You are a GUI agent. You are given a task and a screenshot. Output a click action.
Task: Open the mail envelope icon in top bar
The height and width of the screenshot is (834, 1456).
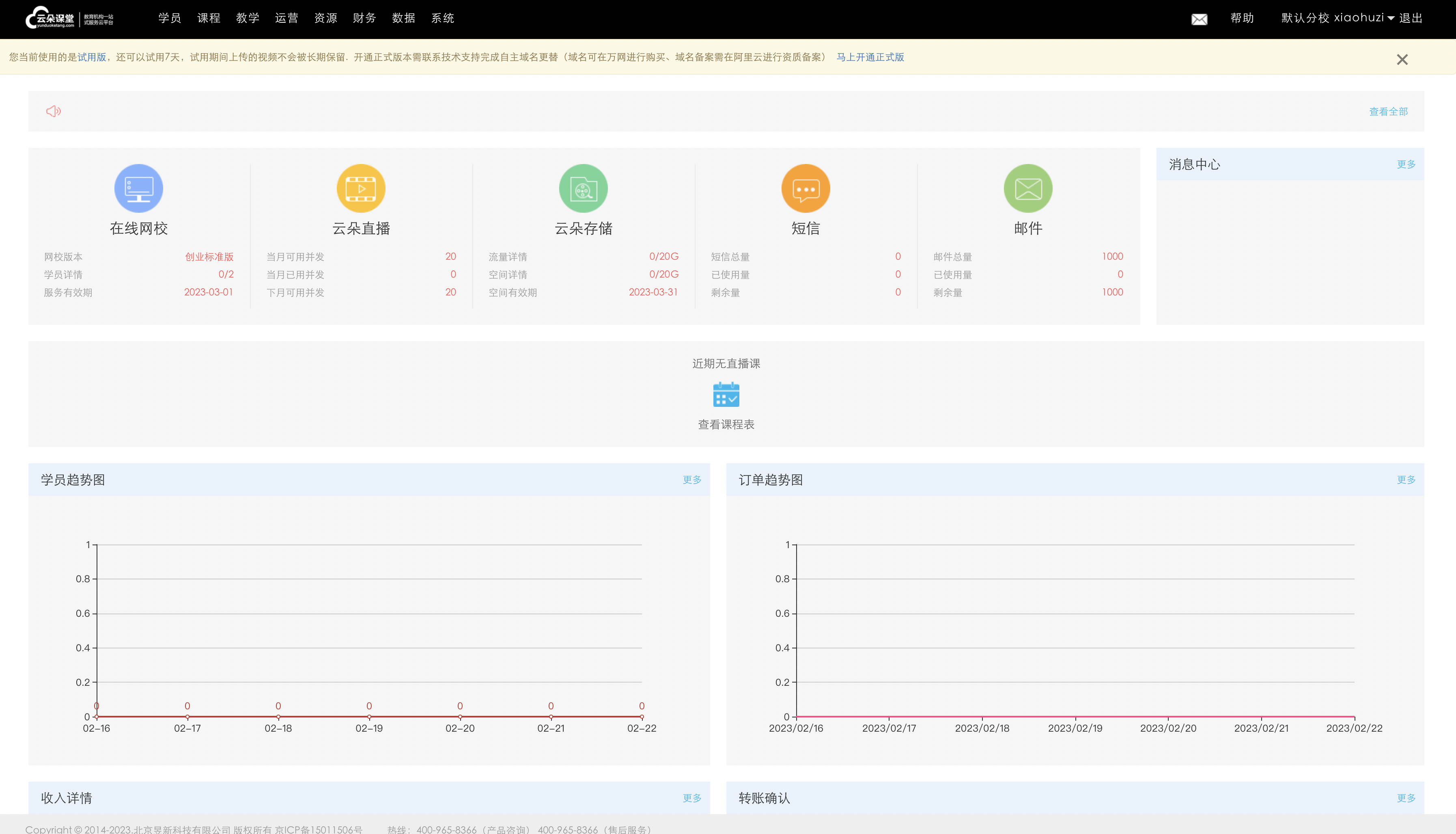coord(1199,19)
